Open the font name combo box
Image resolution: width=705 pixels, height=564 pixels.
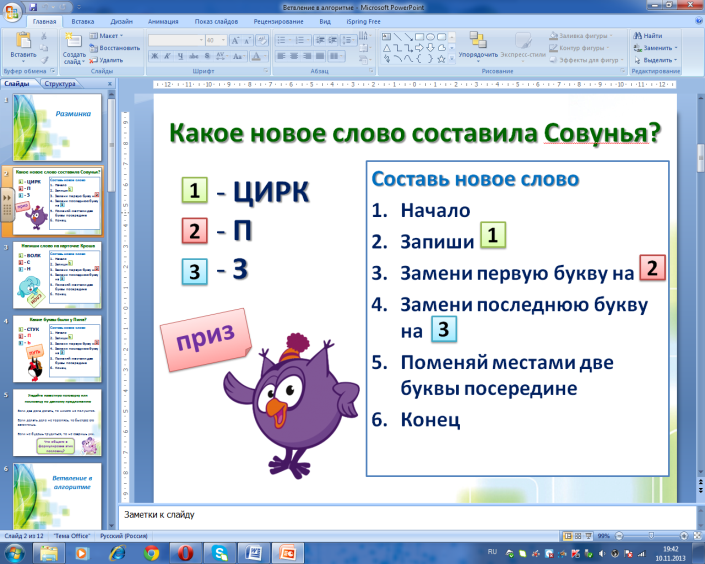[176, 40]
